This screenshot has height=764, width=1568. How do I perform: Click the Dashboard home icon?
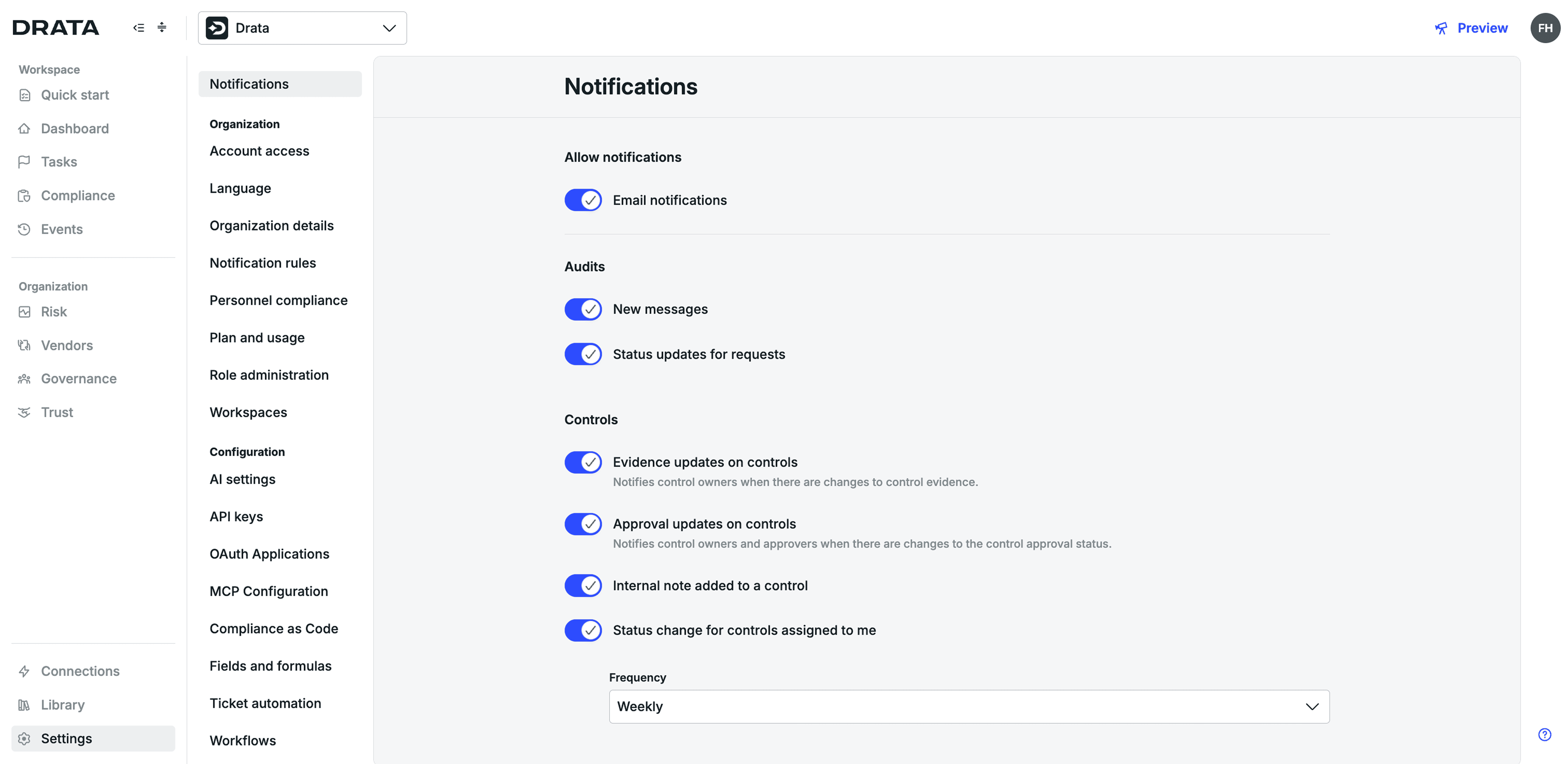24,128
